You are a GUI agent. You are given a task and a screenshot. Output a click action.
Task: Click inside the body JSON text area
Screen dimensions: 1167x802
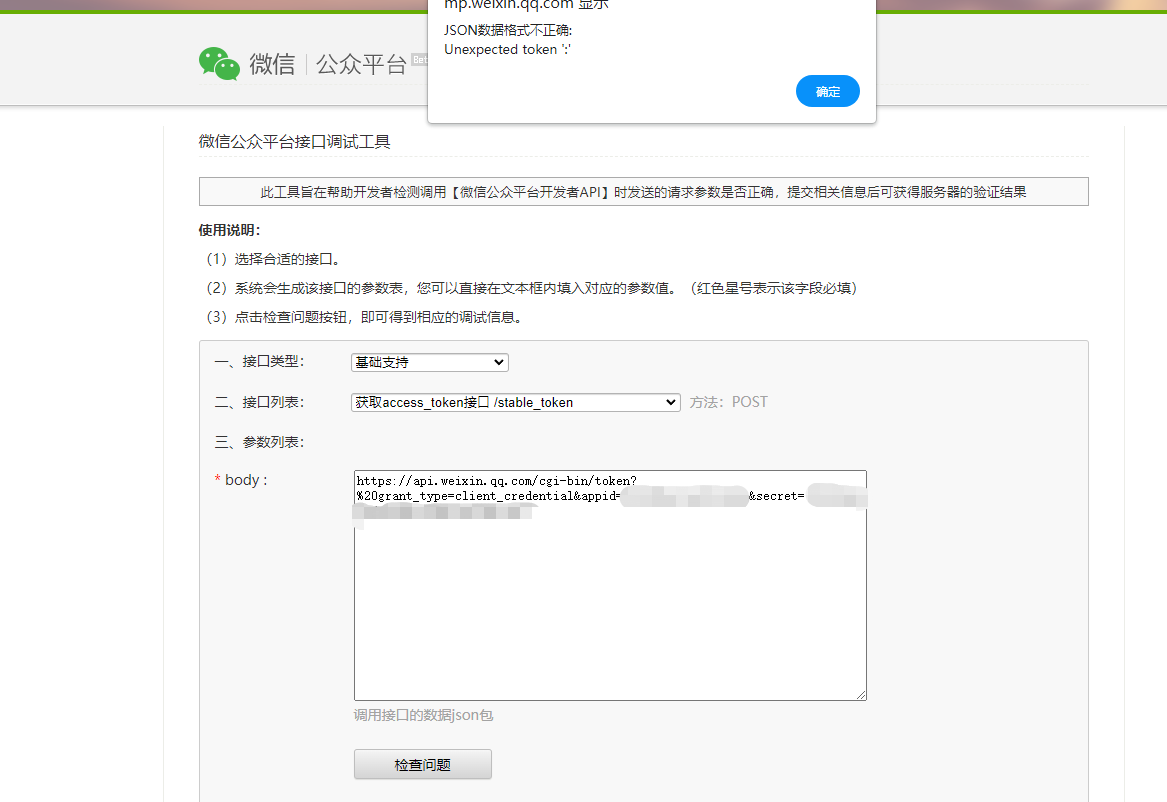610,586
